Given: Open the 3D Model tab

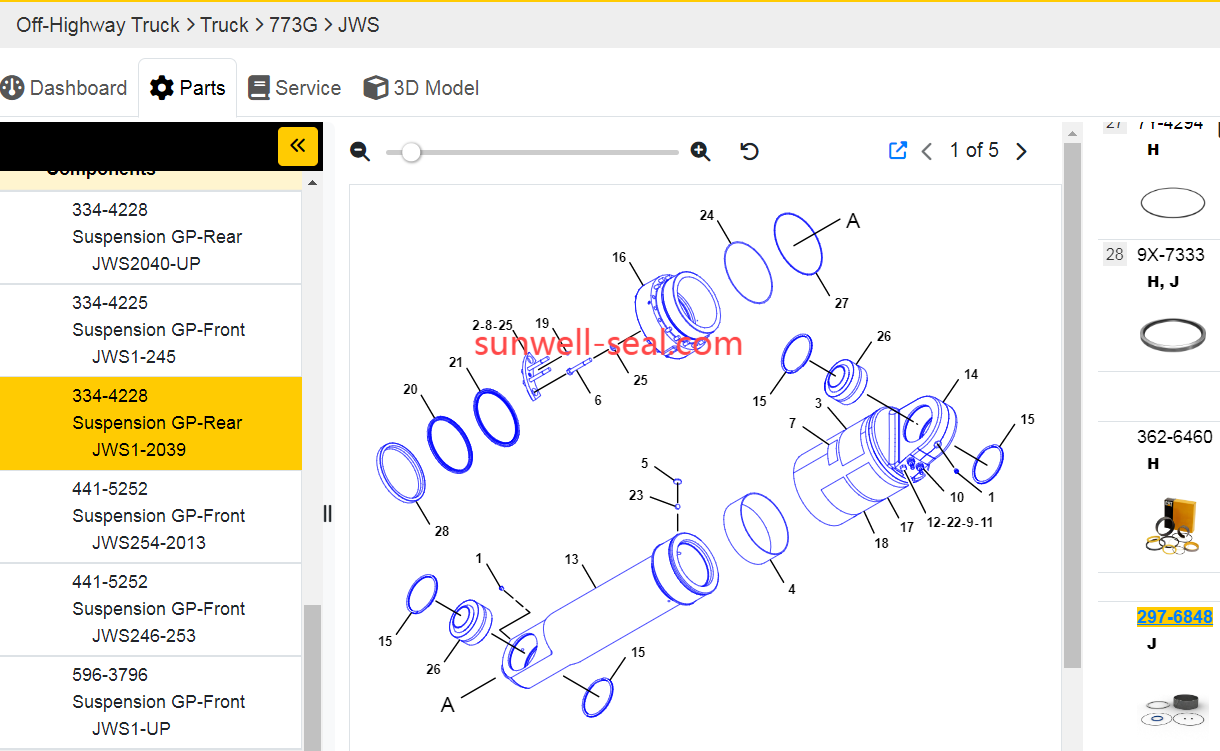Looking at the screenshot, I should (421, 88).
